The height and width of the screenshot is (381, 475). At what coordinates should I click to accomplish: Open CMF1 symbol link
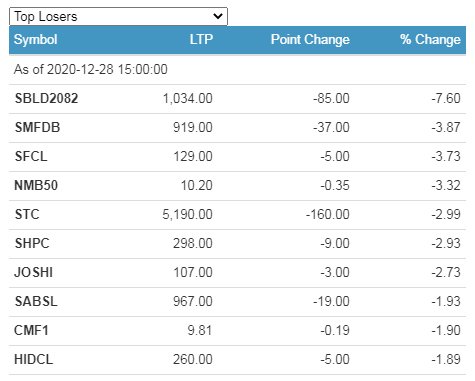click(x=31, y=330)
